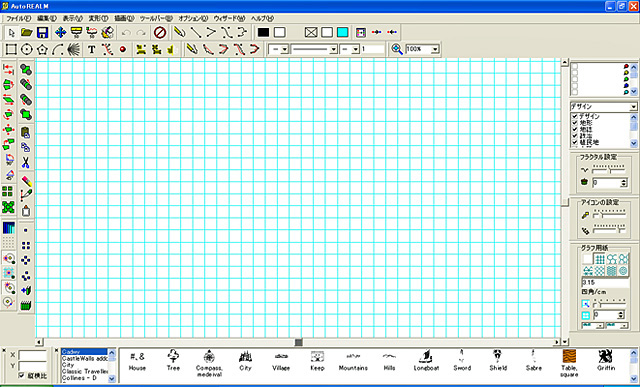Click the black main color swatch
The width and height of the screenshot is (640, 387).
(263, 32)
